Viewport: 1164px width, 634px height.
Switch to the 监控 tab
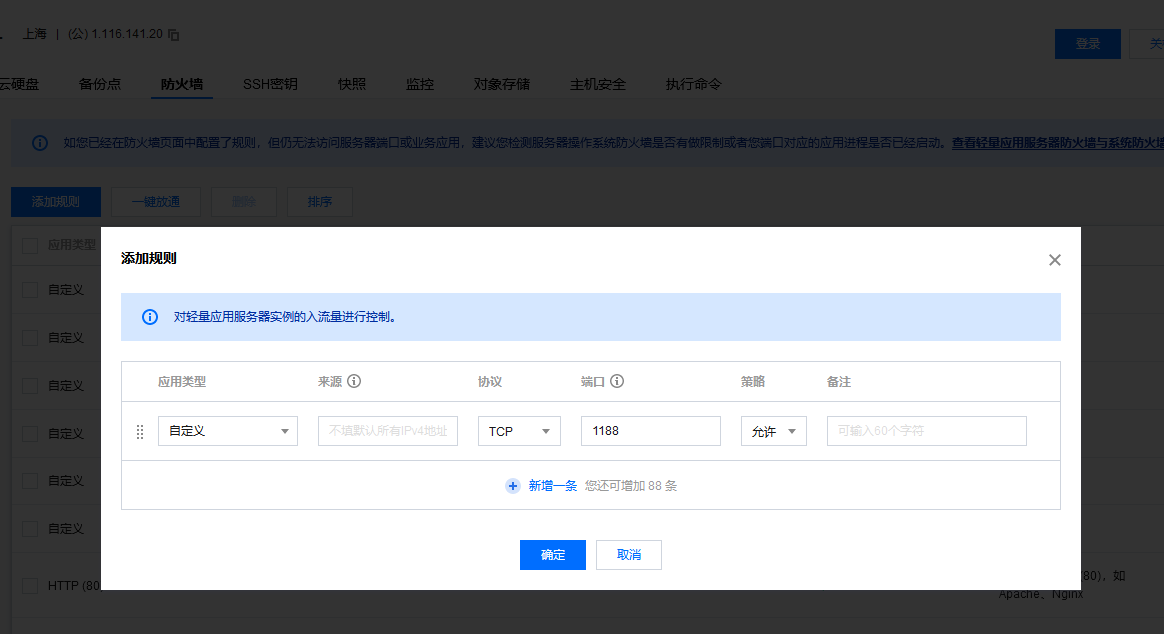420,84
